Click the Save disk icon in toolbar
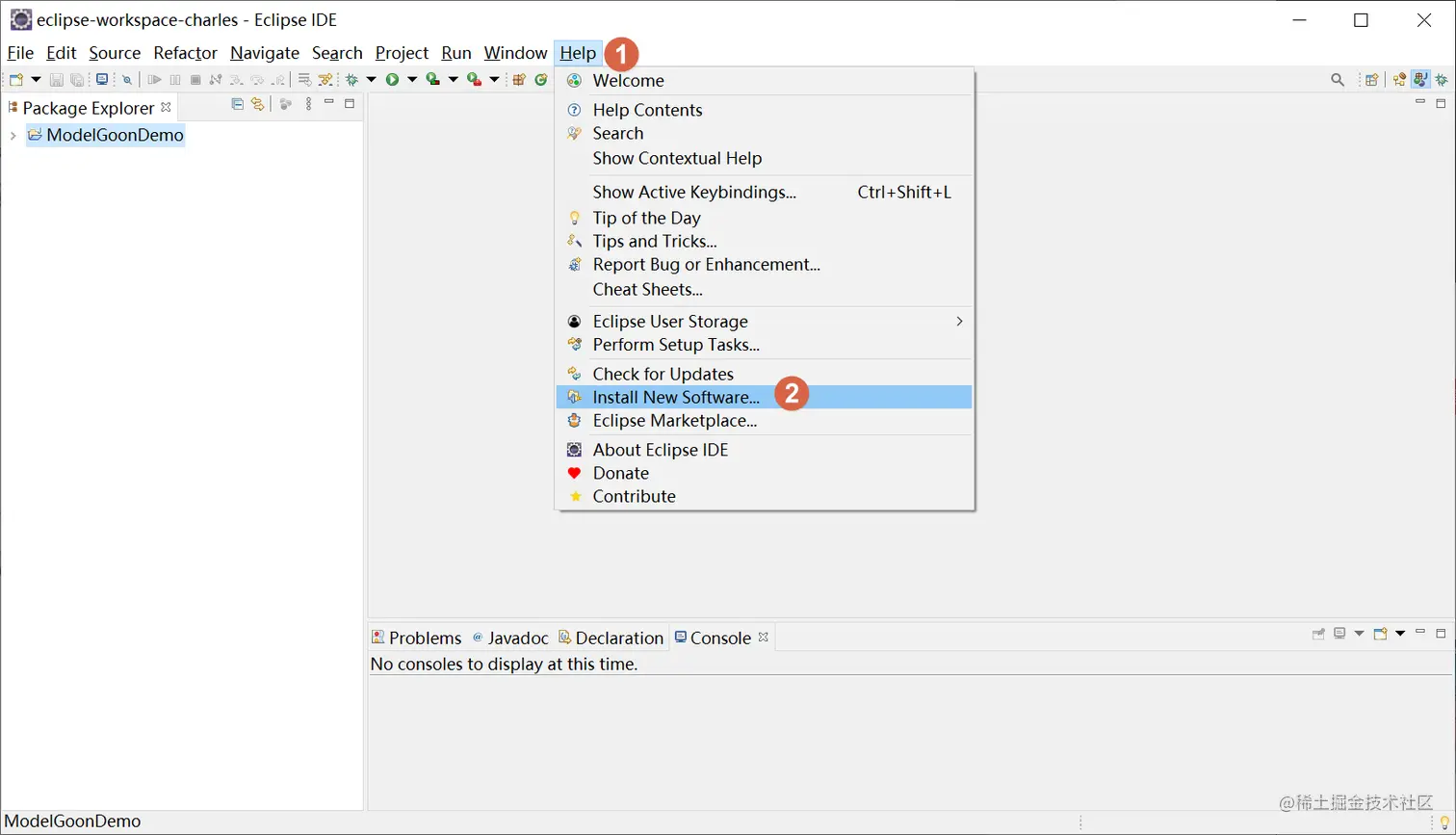This screenshot has width=1456, height=835. [x=57, y=80]
